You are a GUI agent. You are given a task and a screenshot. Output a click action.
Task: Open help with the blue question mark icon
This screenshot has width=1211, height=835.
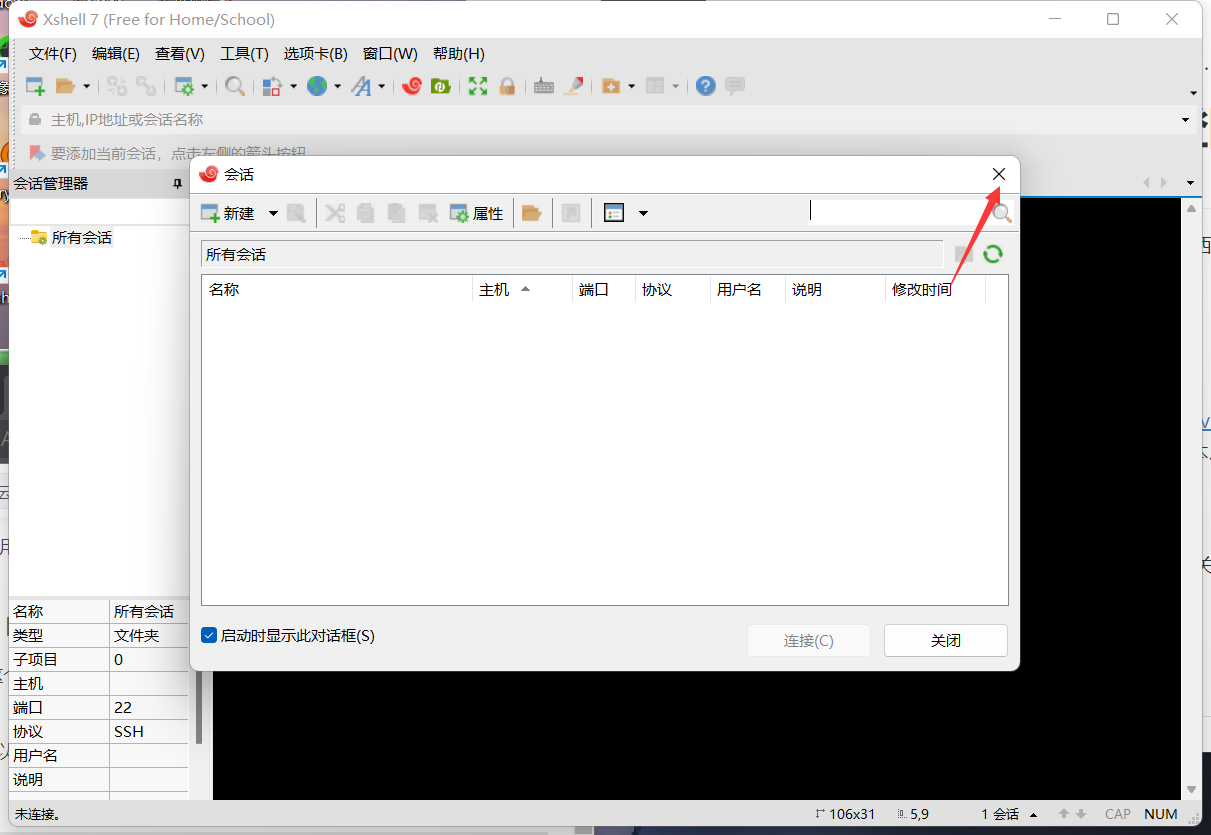[706, 86]
